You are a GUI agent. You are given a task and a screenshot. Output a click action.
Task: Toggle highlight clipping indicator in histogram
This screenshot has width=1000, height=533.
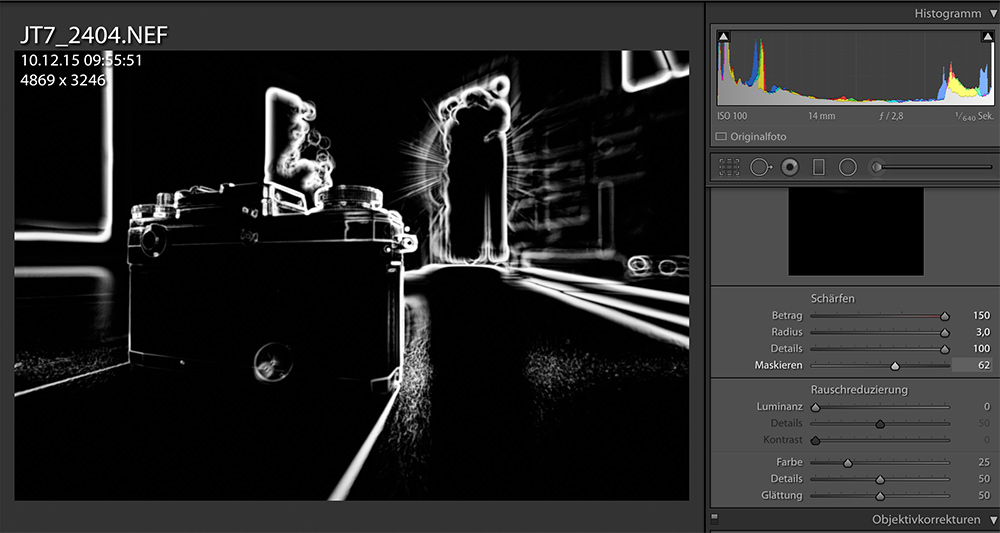[x=988, y=37]
